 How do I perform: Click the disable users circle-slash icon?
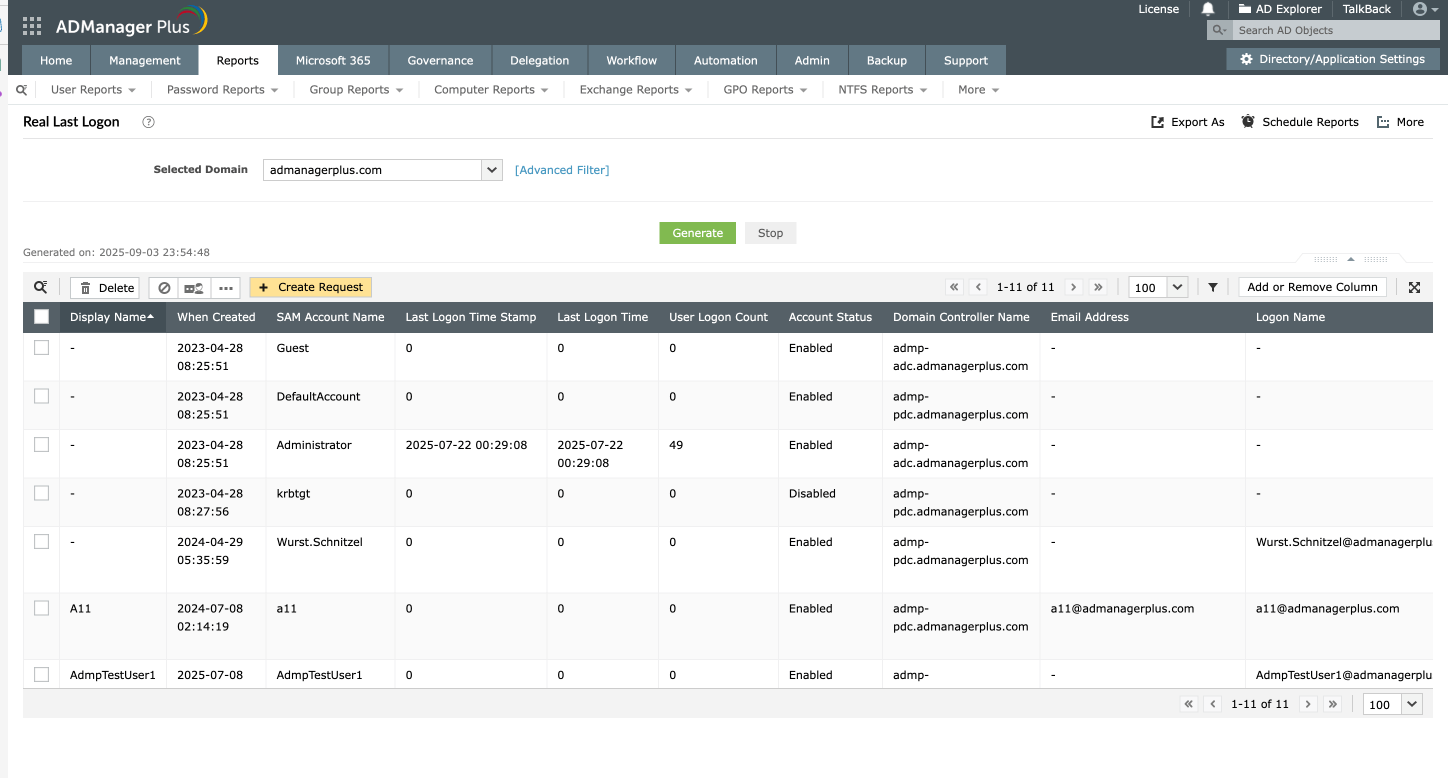click(164, 288)
